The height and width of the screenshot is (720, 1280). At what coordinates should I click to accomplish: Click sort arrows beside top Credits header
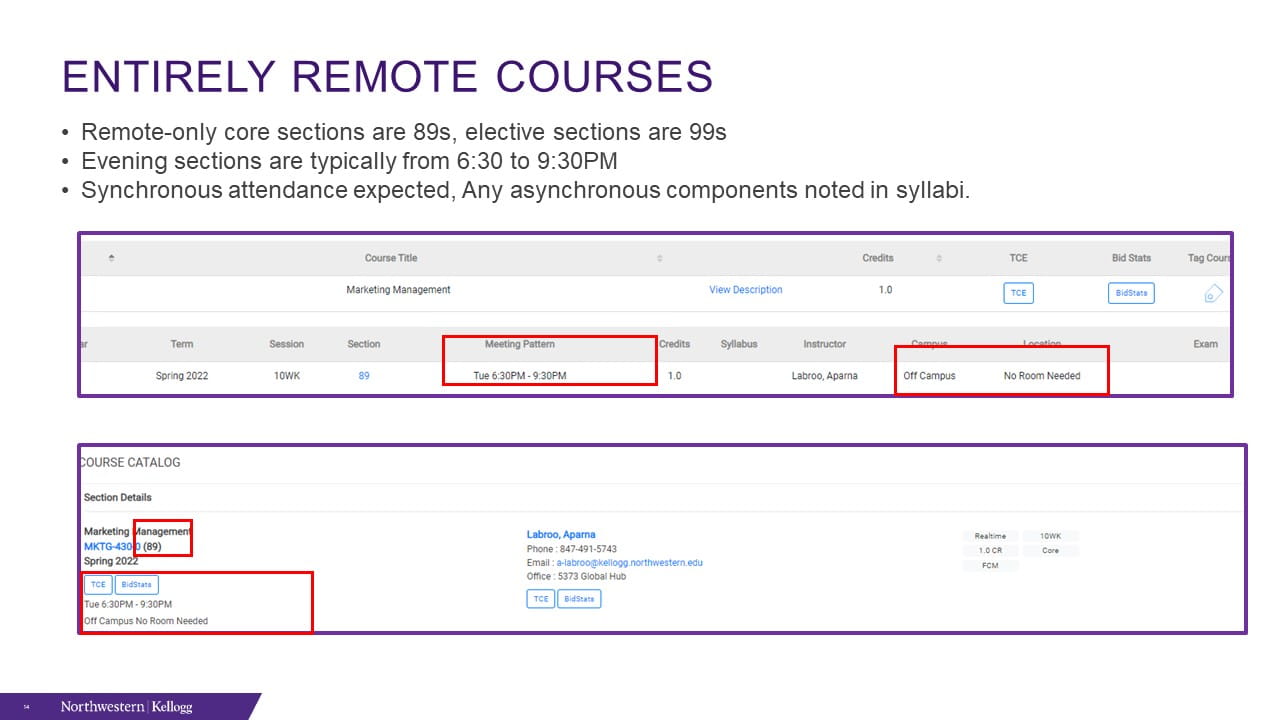pos(938,258)
